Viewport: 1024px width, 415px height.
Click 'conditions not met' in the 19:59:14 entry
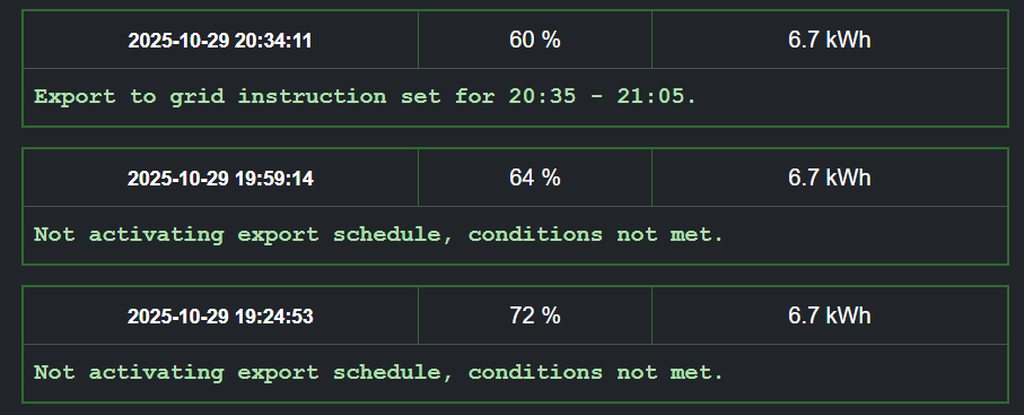[595, 235]
